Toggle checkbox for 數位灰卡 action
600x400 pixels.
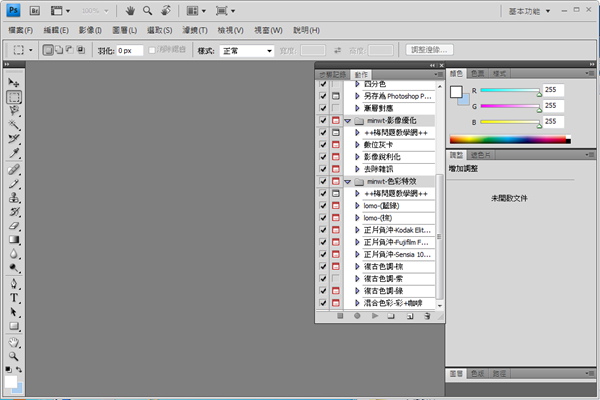point(322,145)
